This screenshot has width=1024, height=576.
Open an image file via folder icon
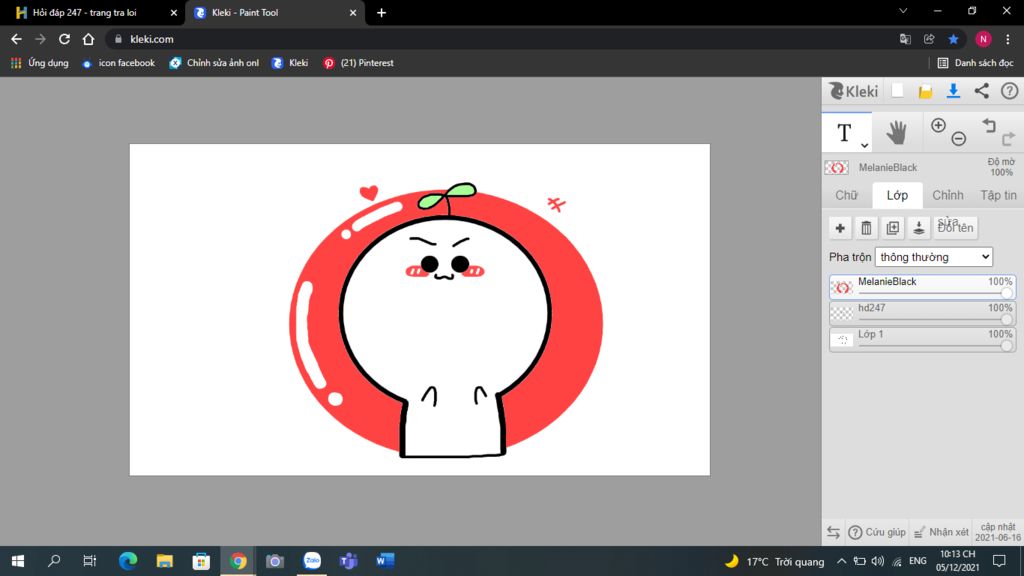[925, 91]
